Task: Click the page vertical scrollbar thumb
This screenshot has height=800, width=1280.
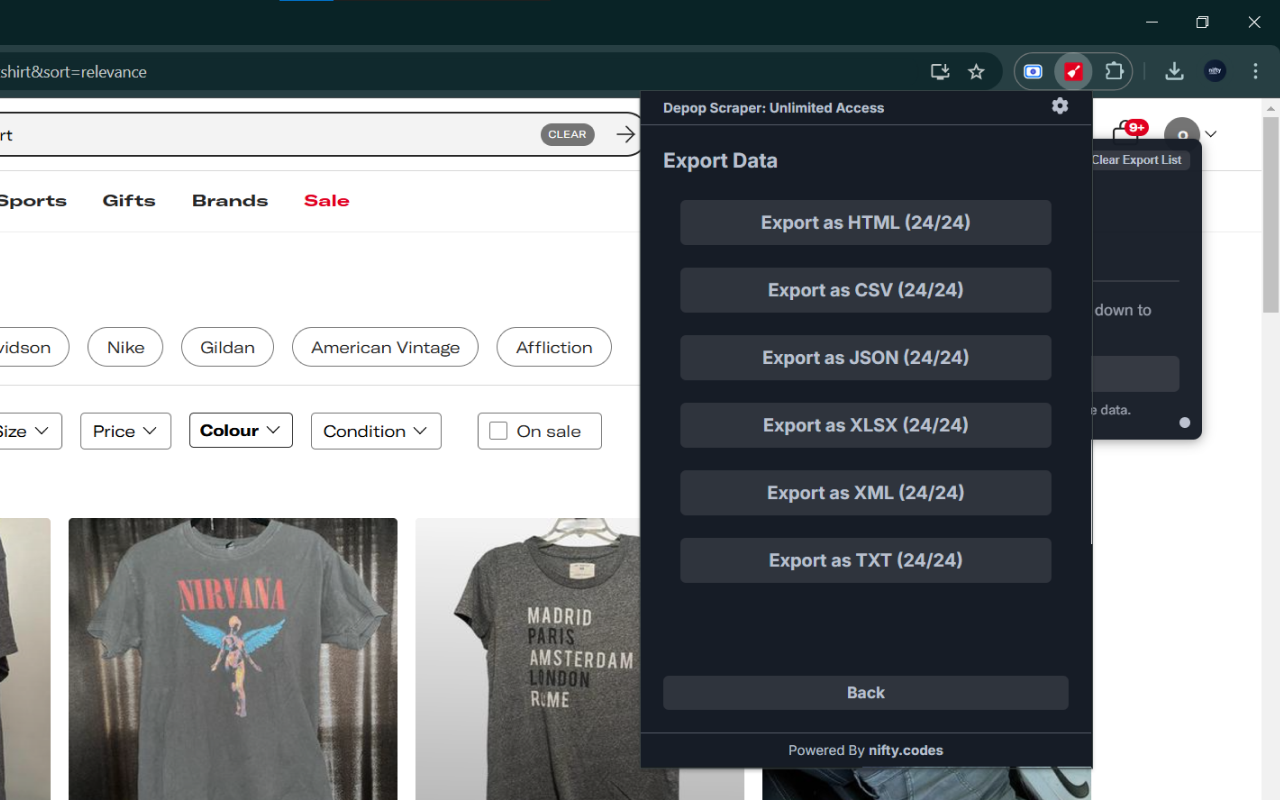Action: coord(1271,215)
